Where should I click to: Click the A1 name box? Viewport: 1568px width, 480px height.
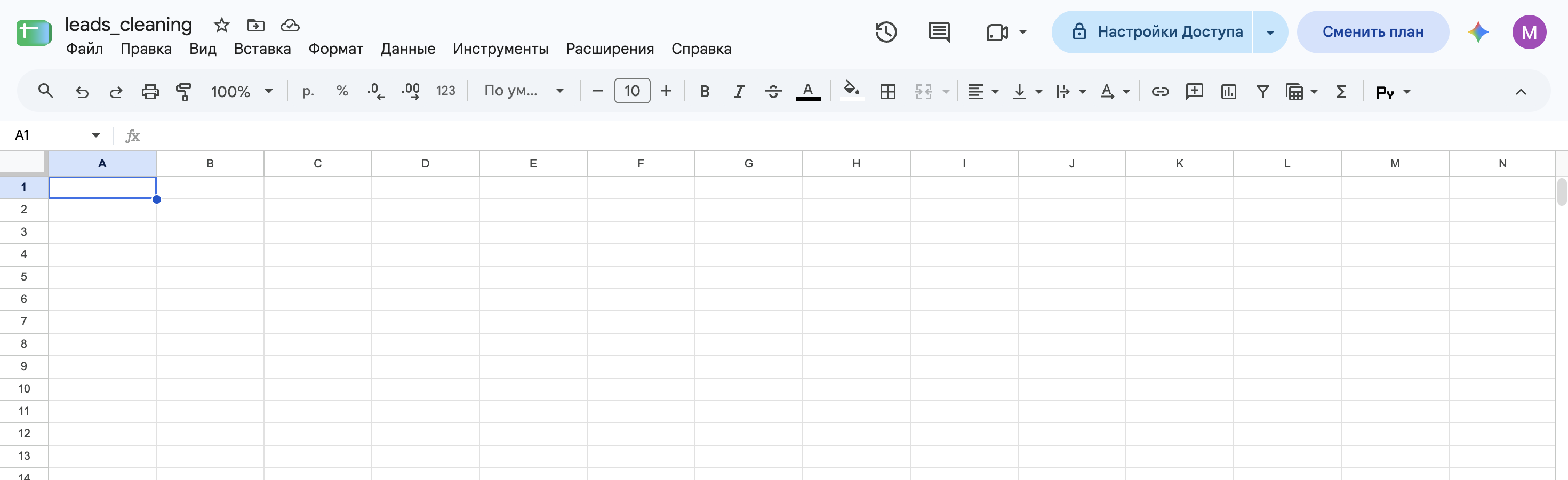[x=57, y=135]
